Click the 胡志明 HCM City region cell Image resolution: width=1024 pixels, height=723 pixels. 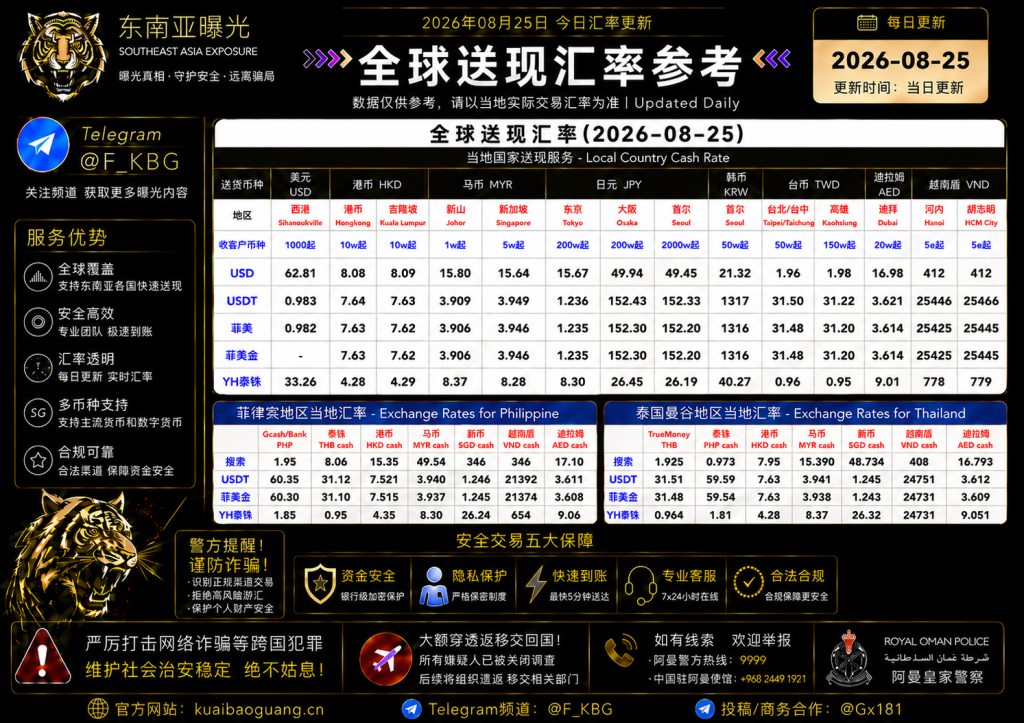click(x=981, y=215)
